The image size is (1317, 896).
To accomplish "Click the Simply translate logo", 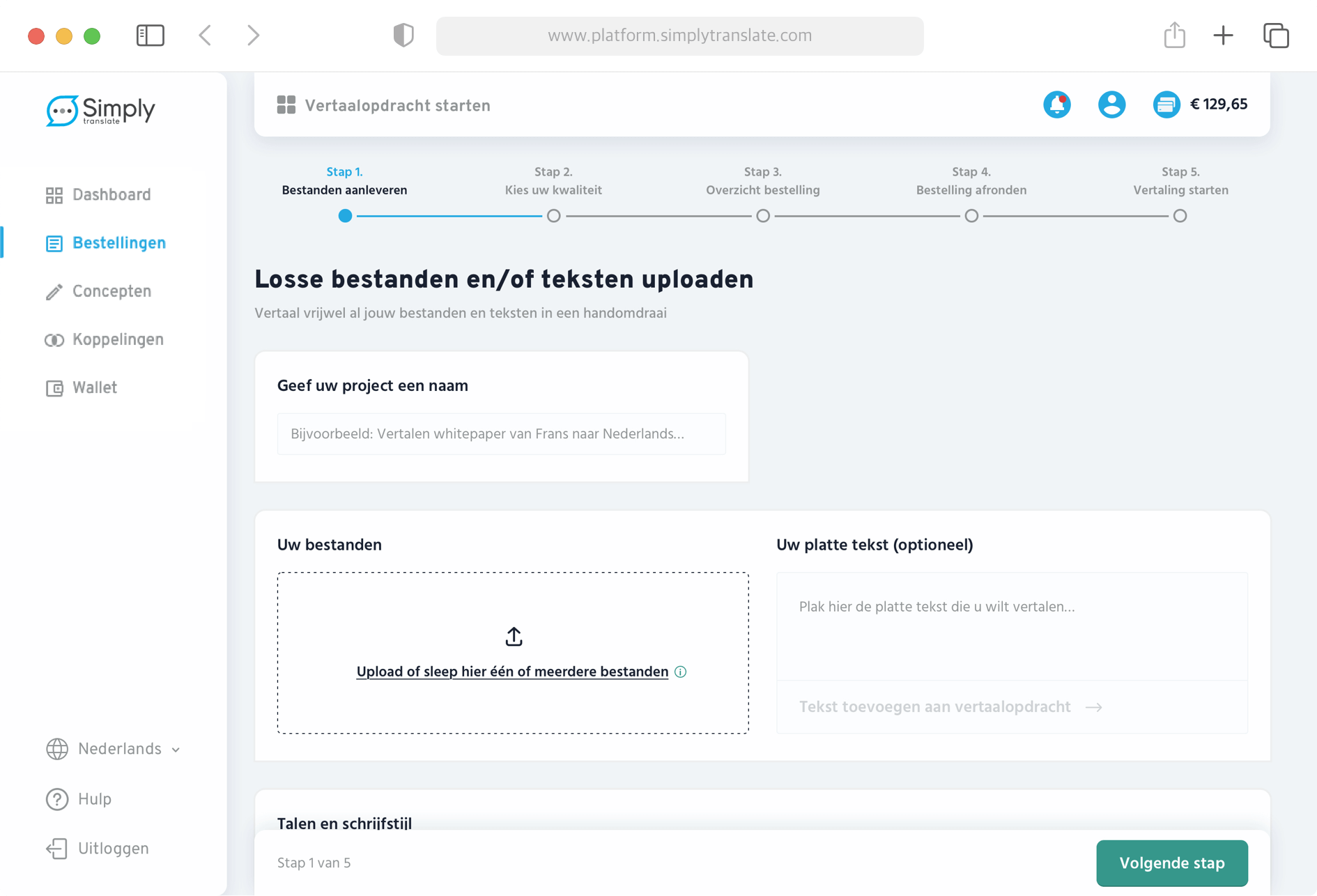I will [x=101, y=111].
